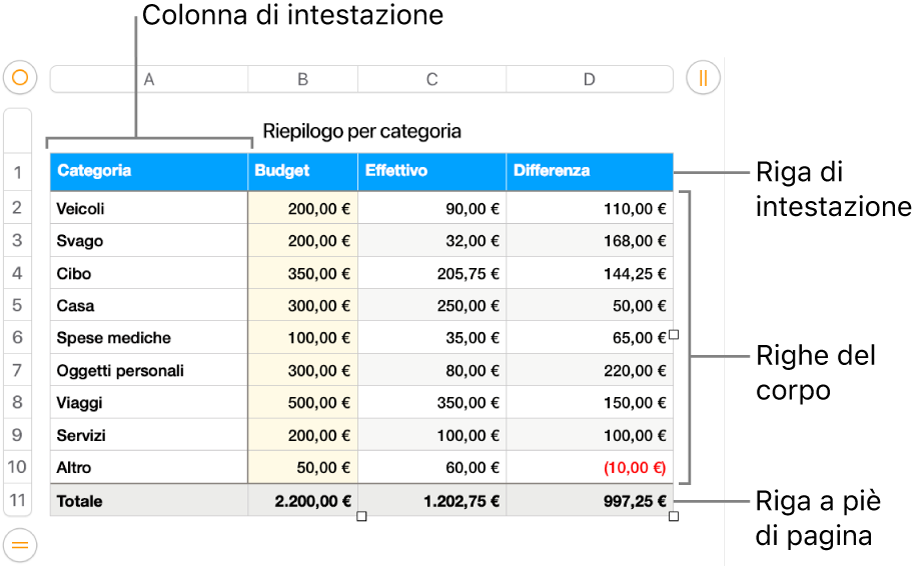Screen dimensions: 924x566
Task: Select row 4 number tab
Action: coord(18,272)
